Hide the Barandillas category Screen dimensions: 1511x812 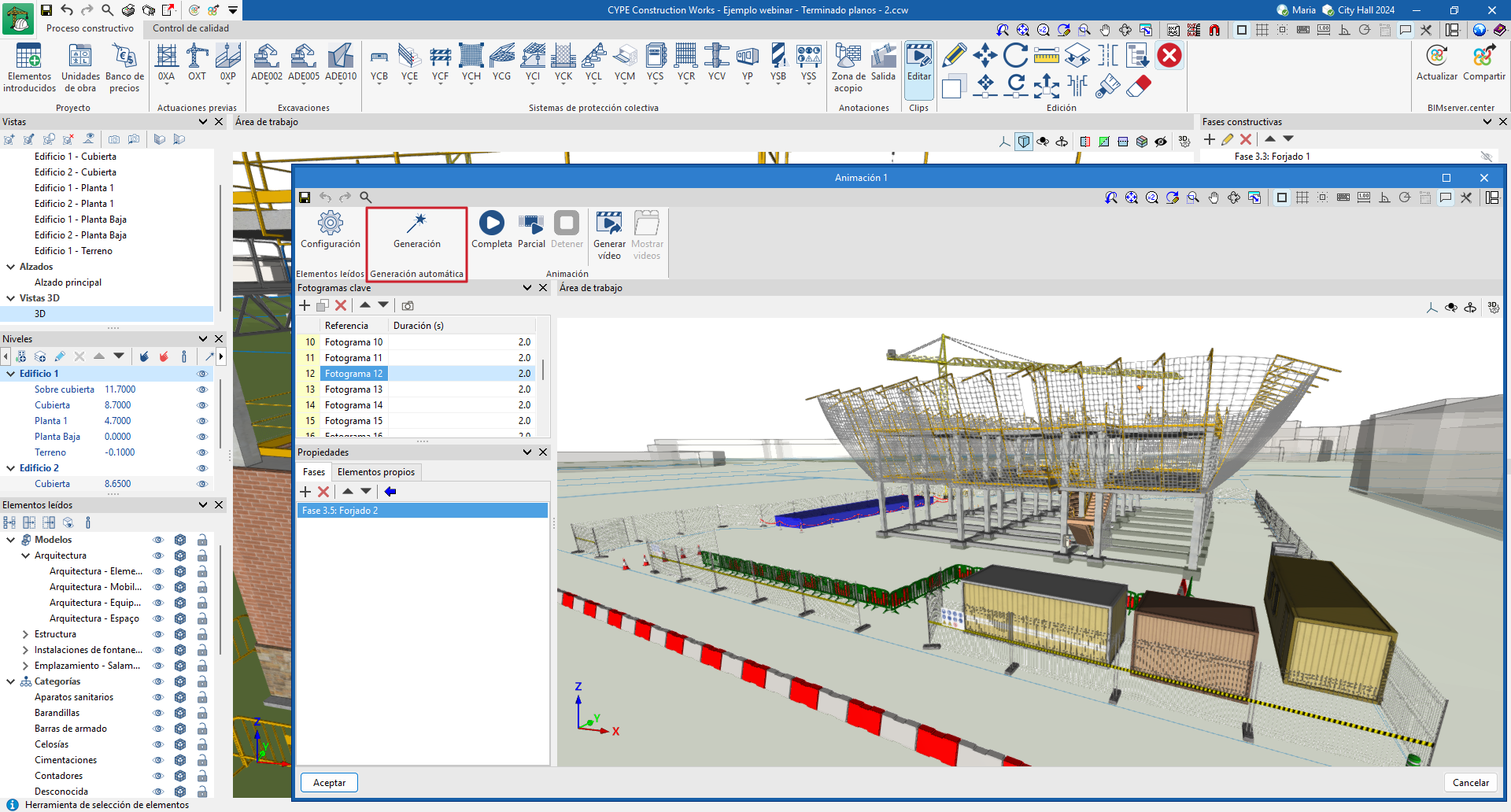(158, 713)
